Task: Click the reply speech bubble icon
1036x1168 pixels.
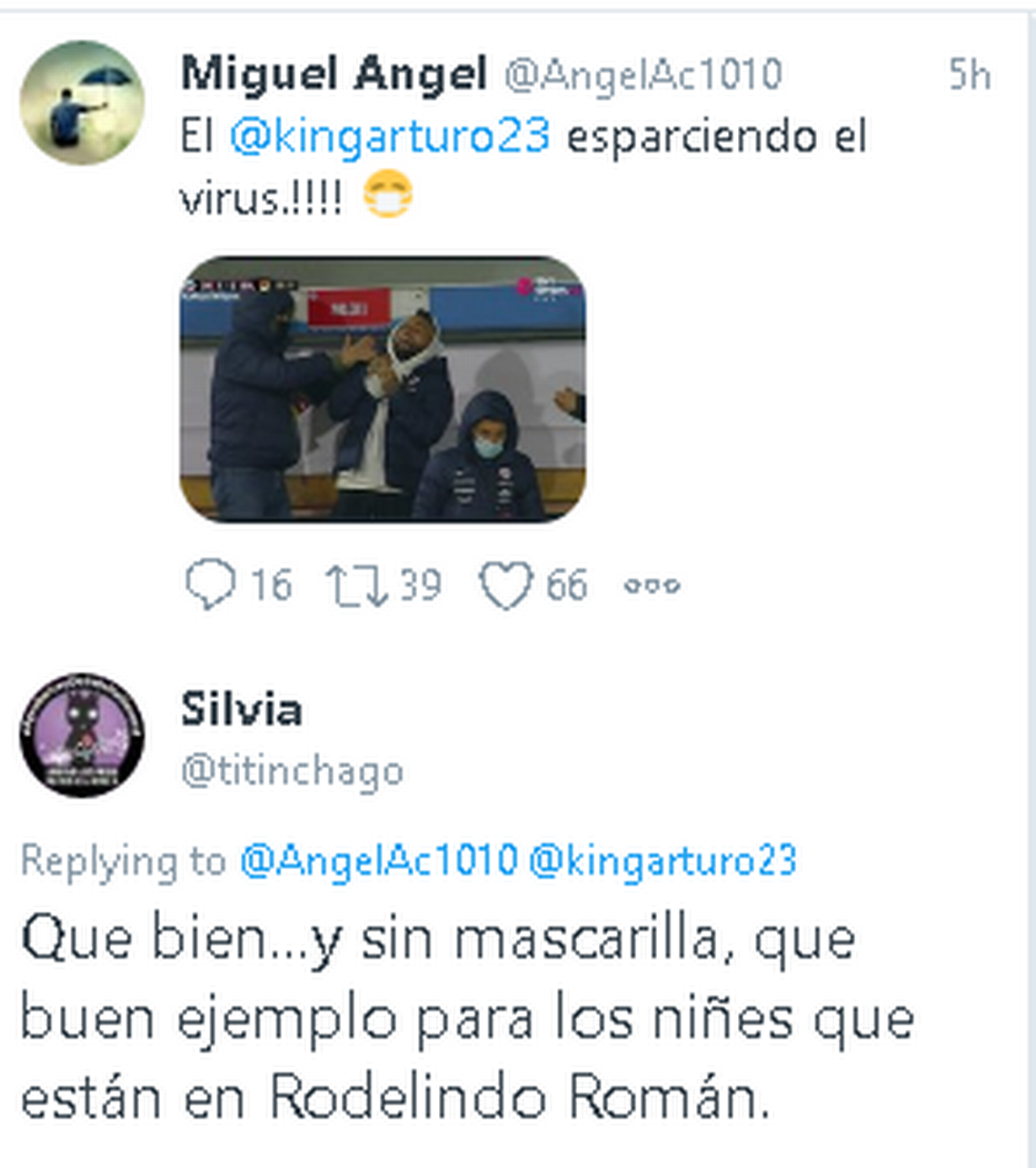Action: [210, 584]
